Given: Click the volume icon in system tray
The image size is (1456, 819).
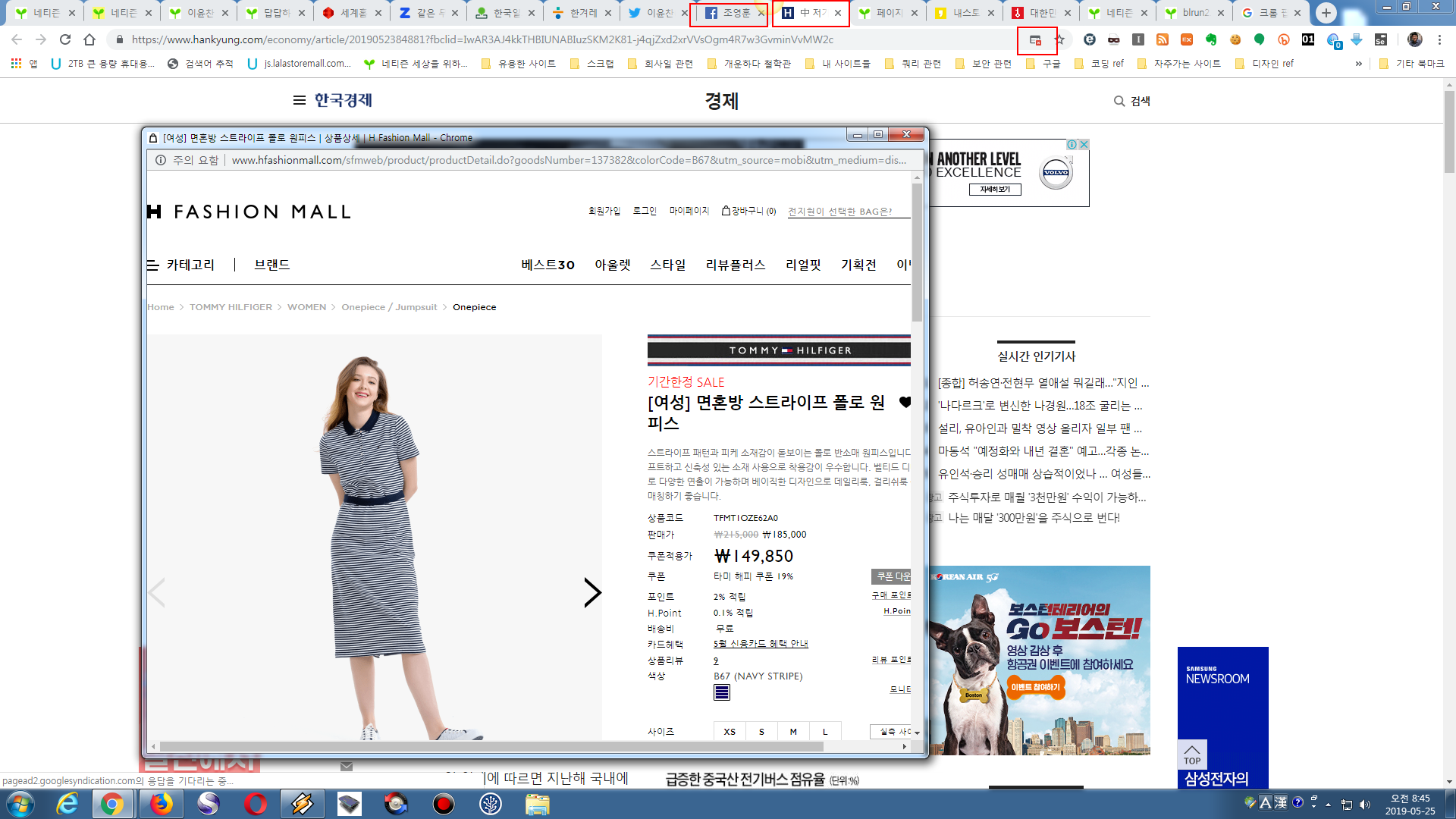Looking at the screenshot, I should (x=1365, y=805).
